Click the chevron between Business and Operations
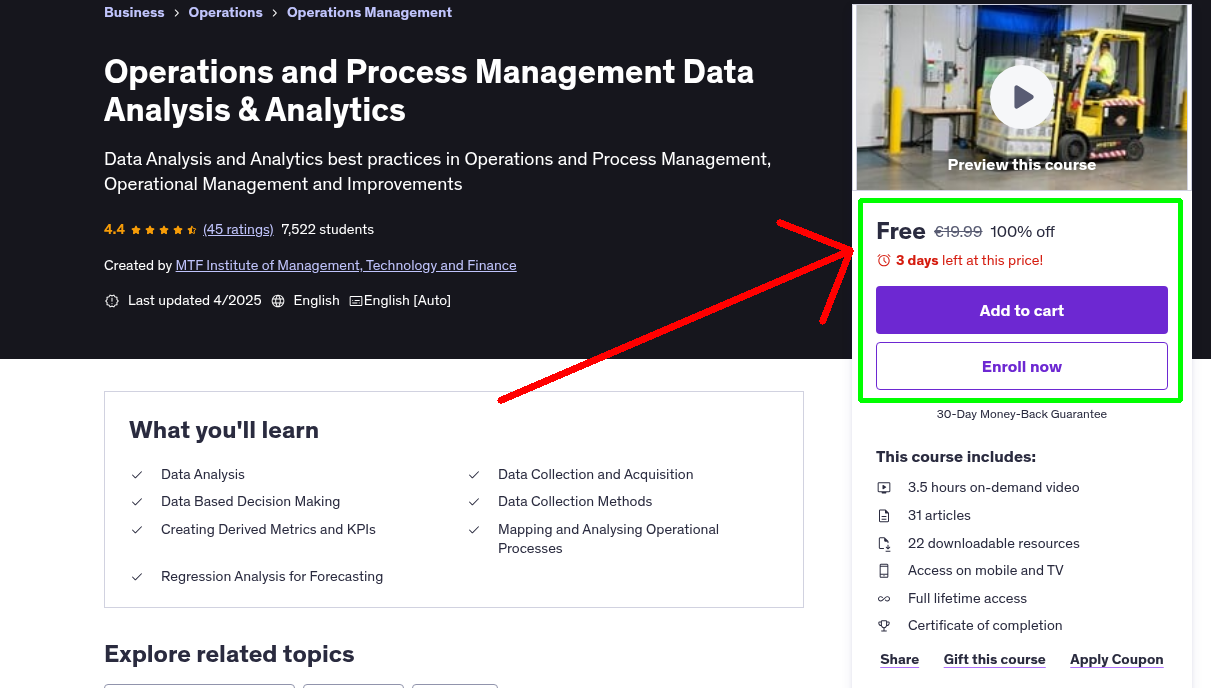 pos(176,13)
